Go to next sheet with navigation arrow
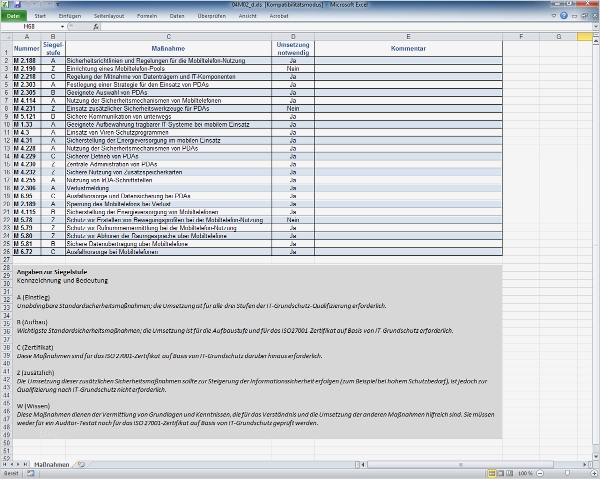The height and width of the screenshot is (479, 600). pos(18,464)
